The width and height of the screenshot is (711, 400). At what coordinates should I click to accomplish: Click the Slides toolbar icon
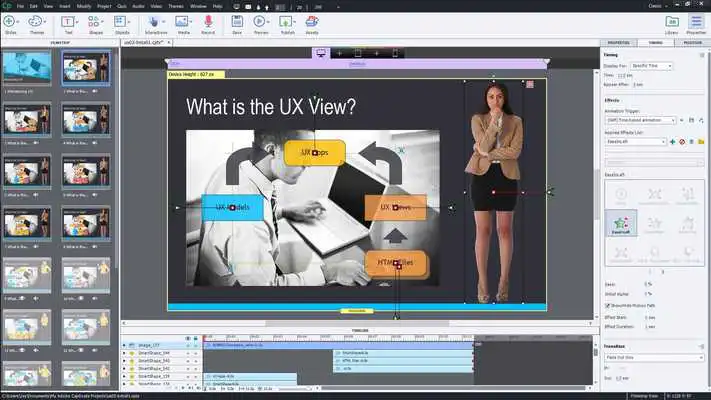pos(10,20)
